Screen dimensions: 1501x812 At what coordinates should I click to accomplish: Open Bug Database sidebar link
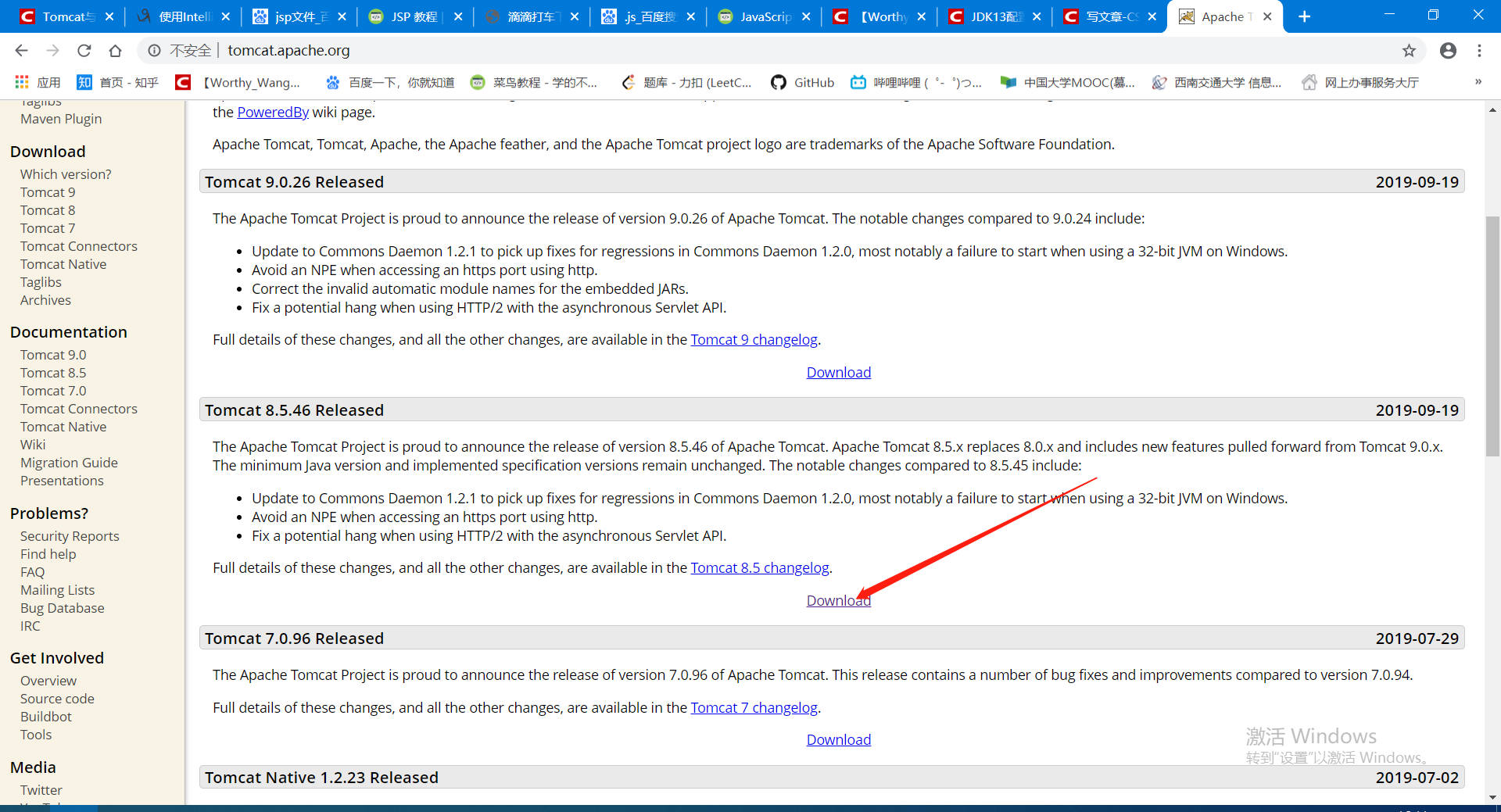[x=62, y=608]
